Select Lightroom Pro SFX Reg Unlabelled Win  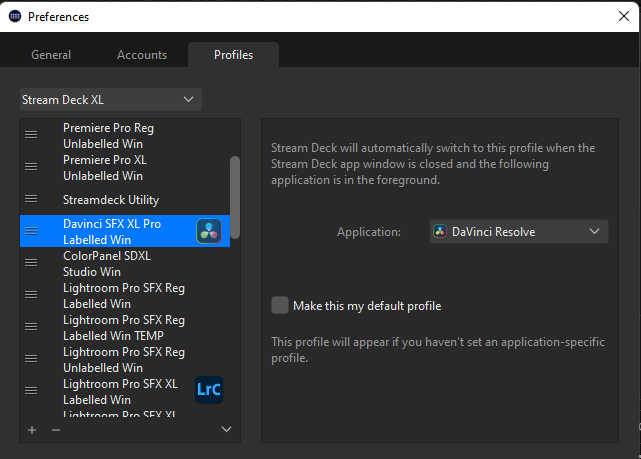[124, 359]
